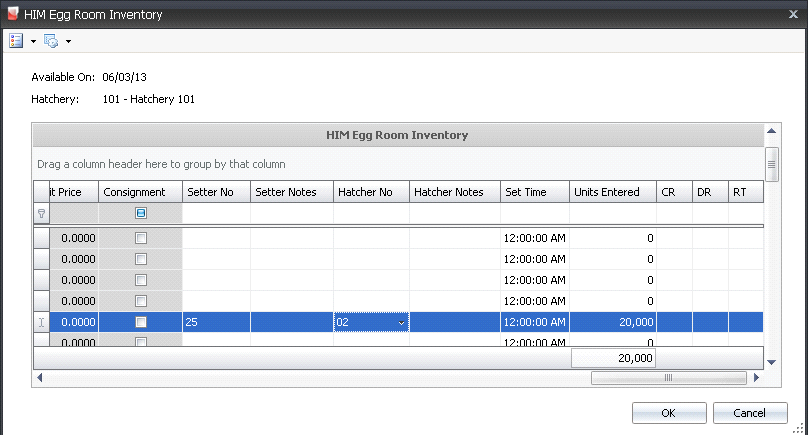
Task: Toggle the Consignment filter row checkbox
Action: pos(141,213)
